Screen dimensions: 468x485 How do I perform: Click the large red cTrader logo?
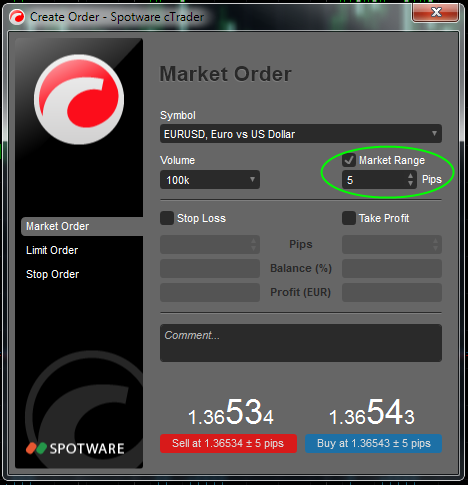click(79, 99)
